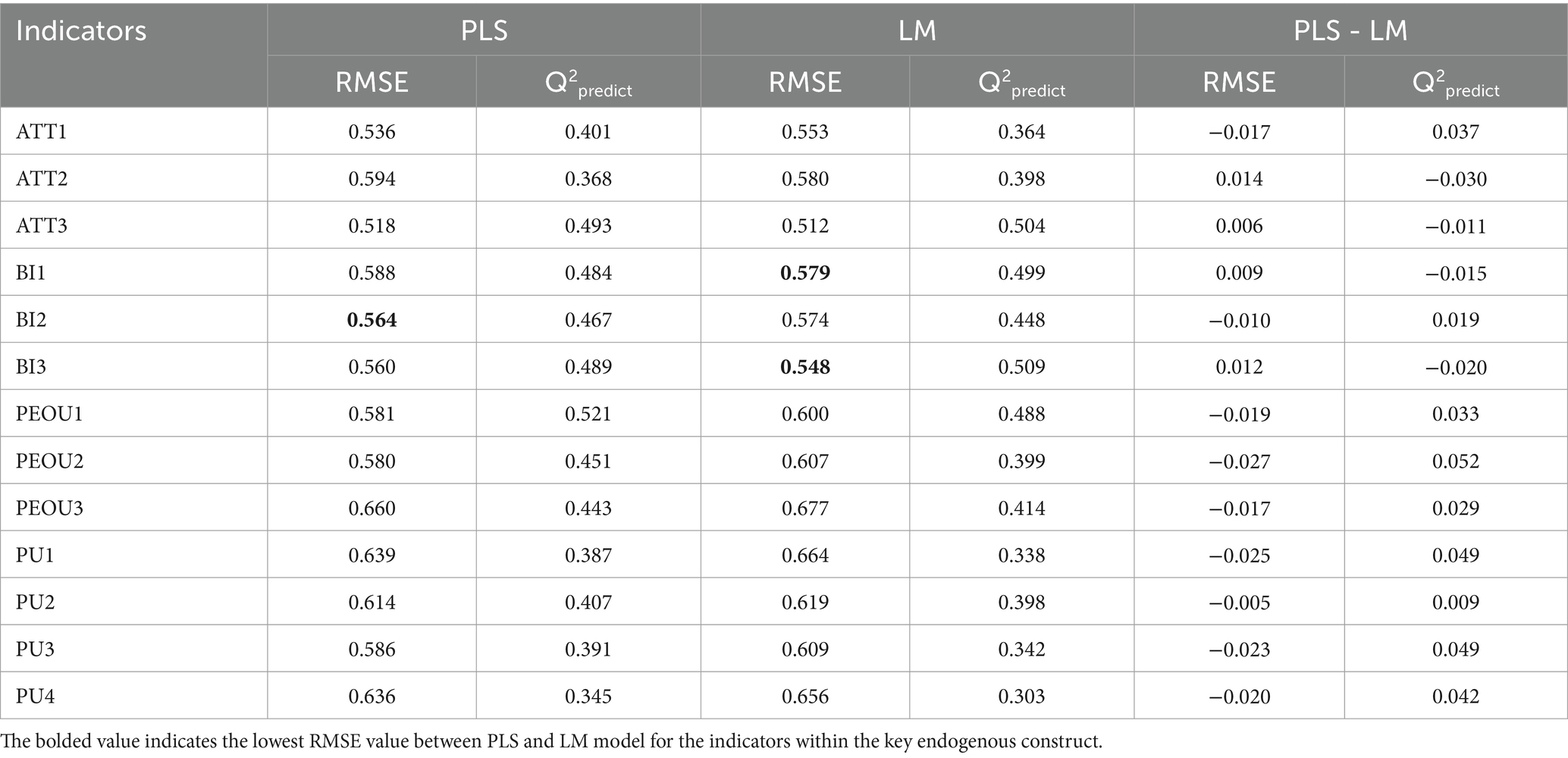Click the bolded 0.579 value for BI1
Screen dimensions: 1568x758
805,273
